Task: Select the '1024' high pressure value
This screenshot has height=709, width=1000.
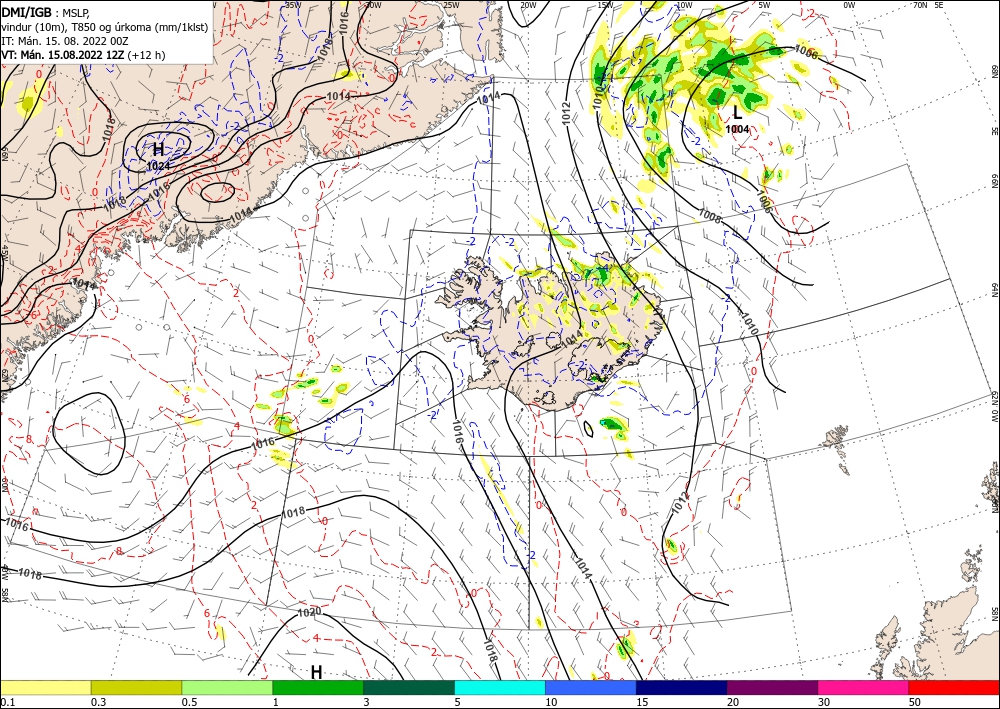Action: tap(158, 166)
